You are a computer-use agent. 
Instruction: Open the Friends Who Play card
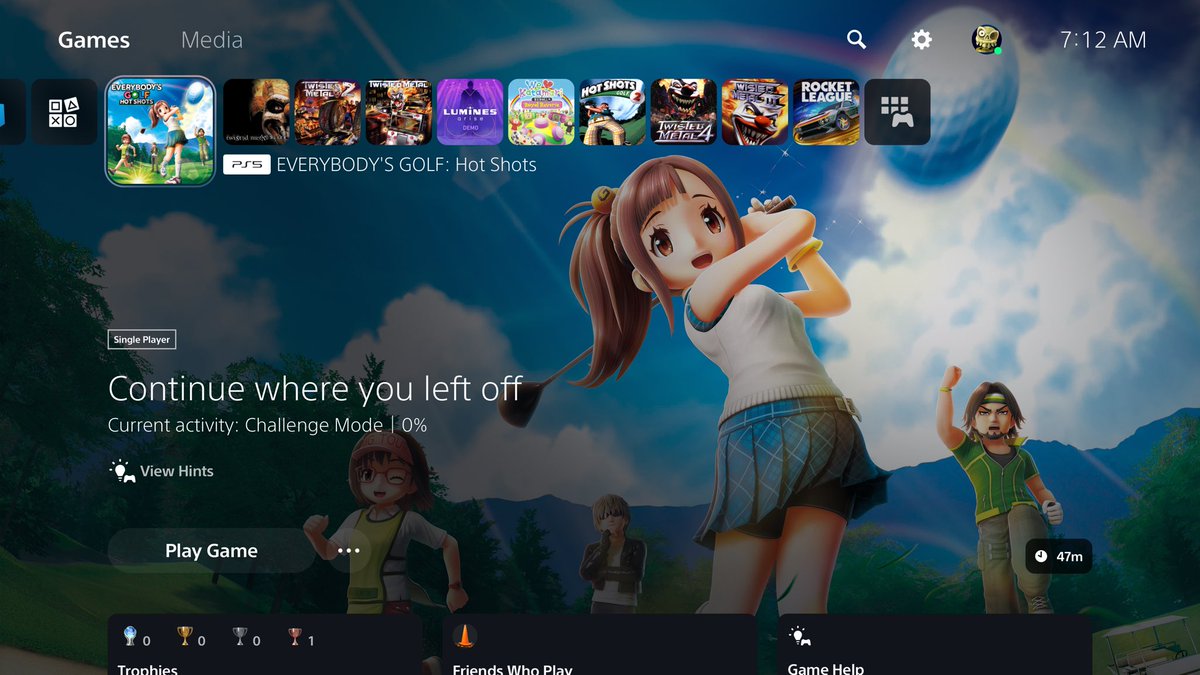tap(598, 645)
